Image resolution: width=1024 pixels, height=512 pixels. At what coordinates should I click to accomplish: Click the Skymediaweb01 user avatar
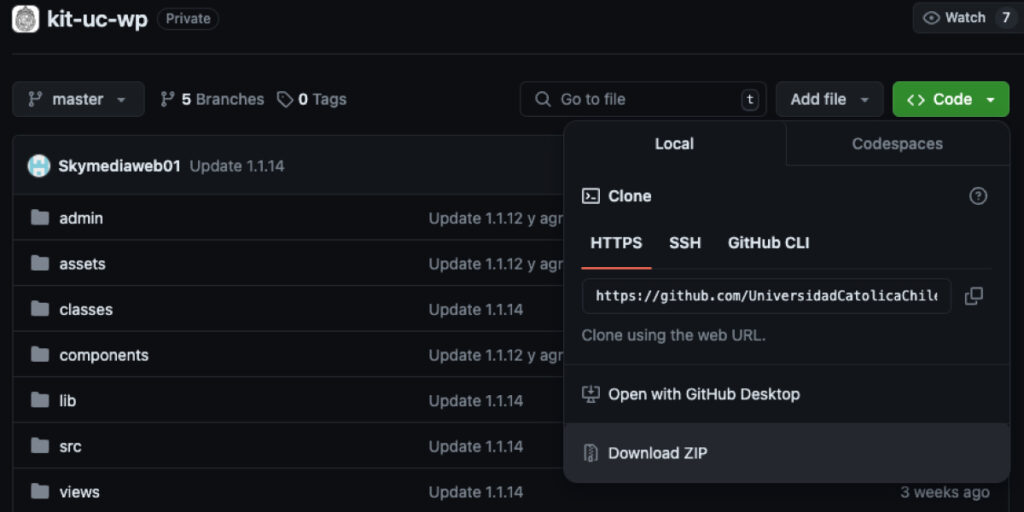click(39, 166)
